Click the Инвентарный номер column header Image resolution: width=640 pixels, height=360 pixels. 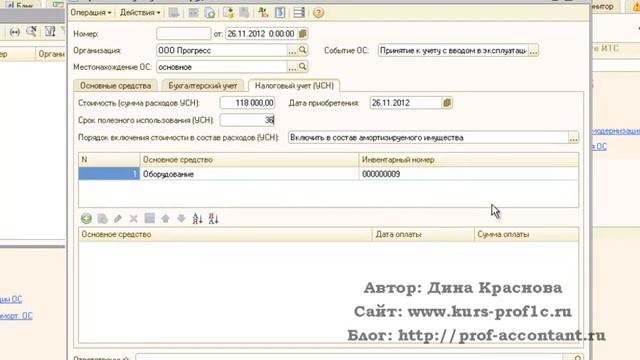(469, 160)
